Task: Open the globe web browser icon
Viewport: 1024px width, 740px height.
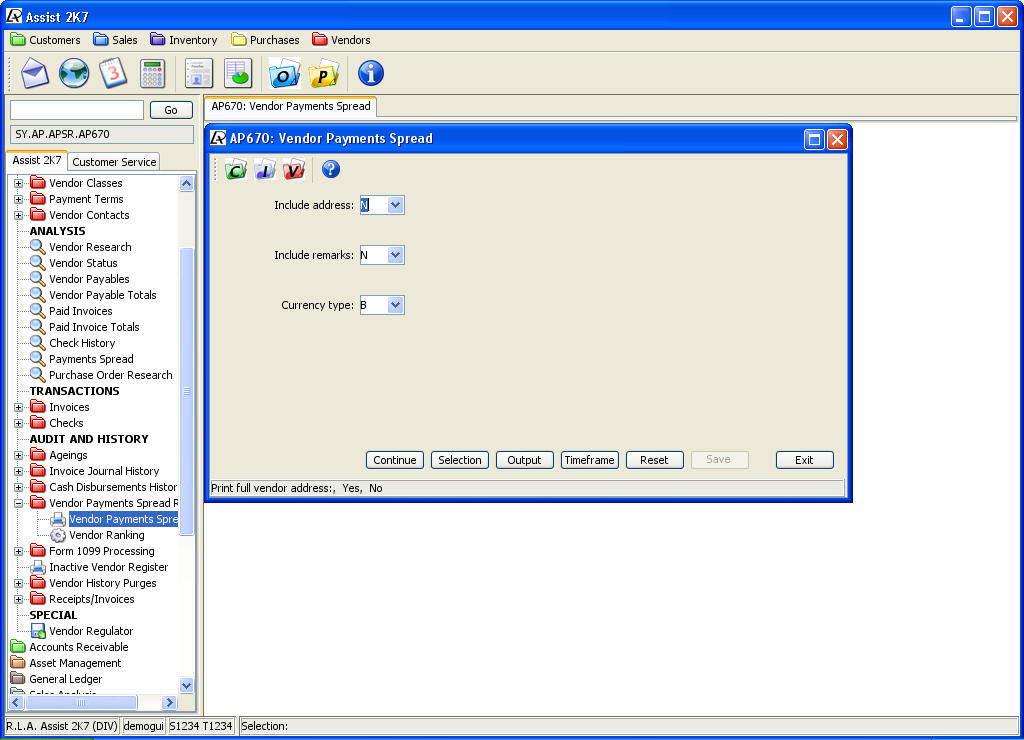Action: click(x=74, y=73)
